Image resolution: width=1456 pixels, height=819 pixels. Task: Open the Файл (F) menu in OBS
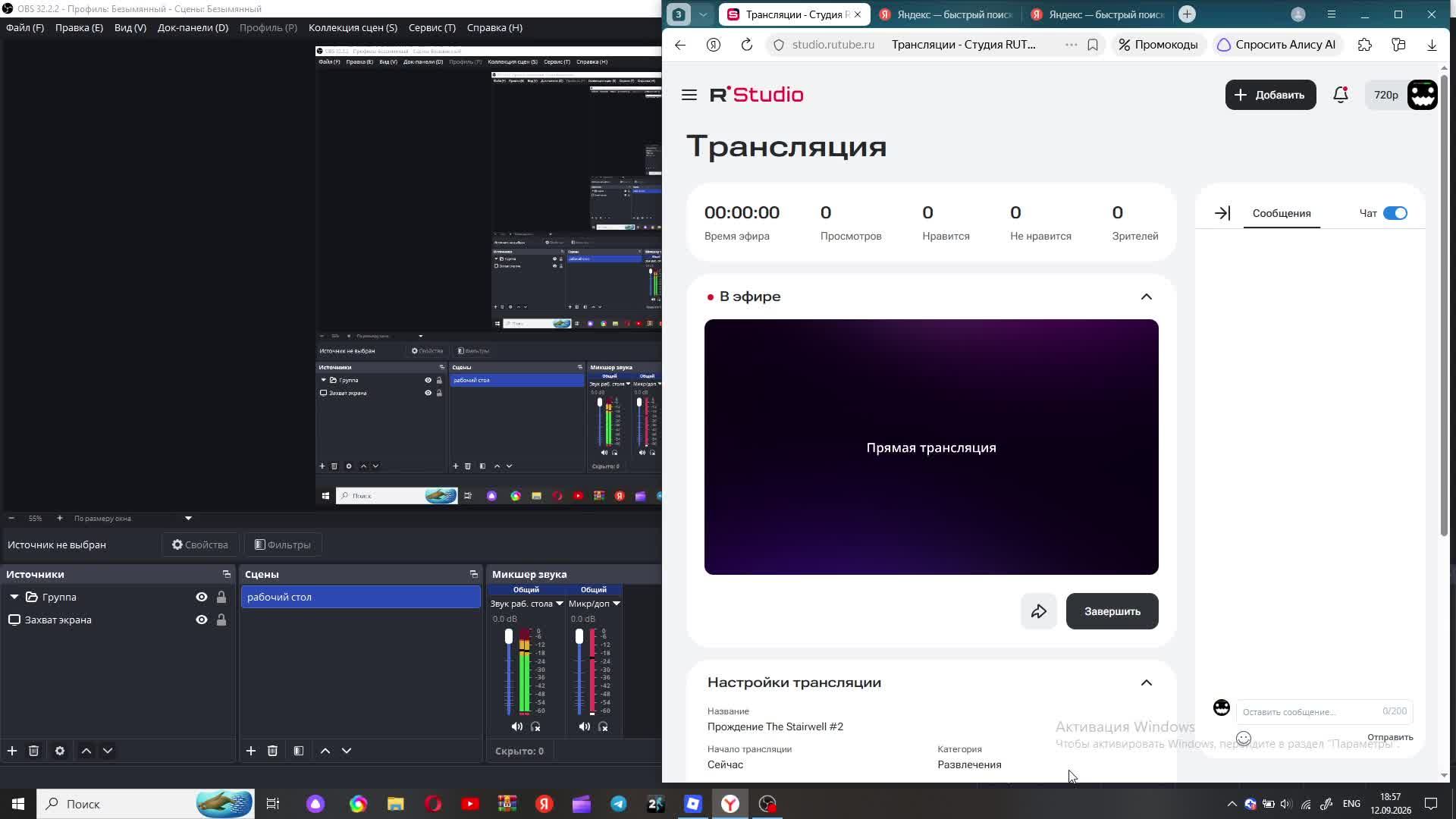coord(25,27)
